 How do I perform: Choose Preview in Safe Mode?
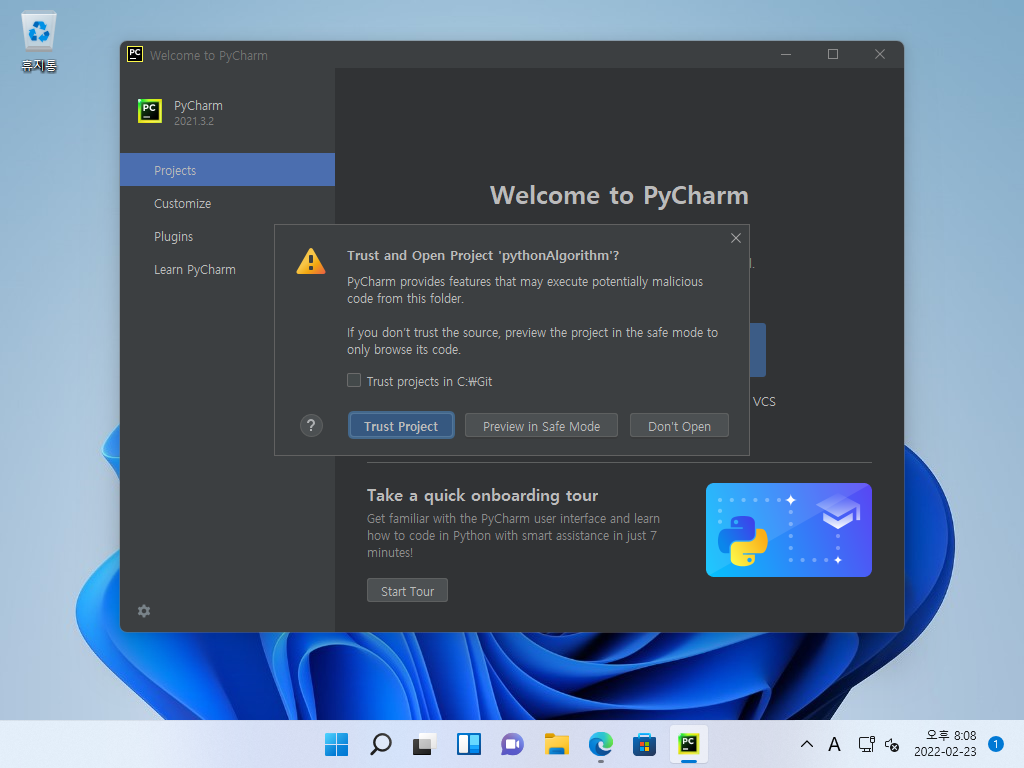tap(541, 426)
